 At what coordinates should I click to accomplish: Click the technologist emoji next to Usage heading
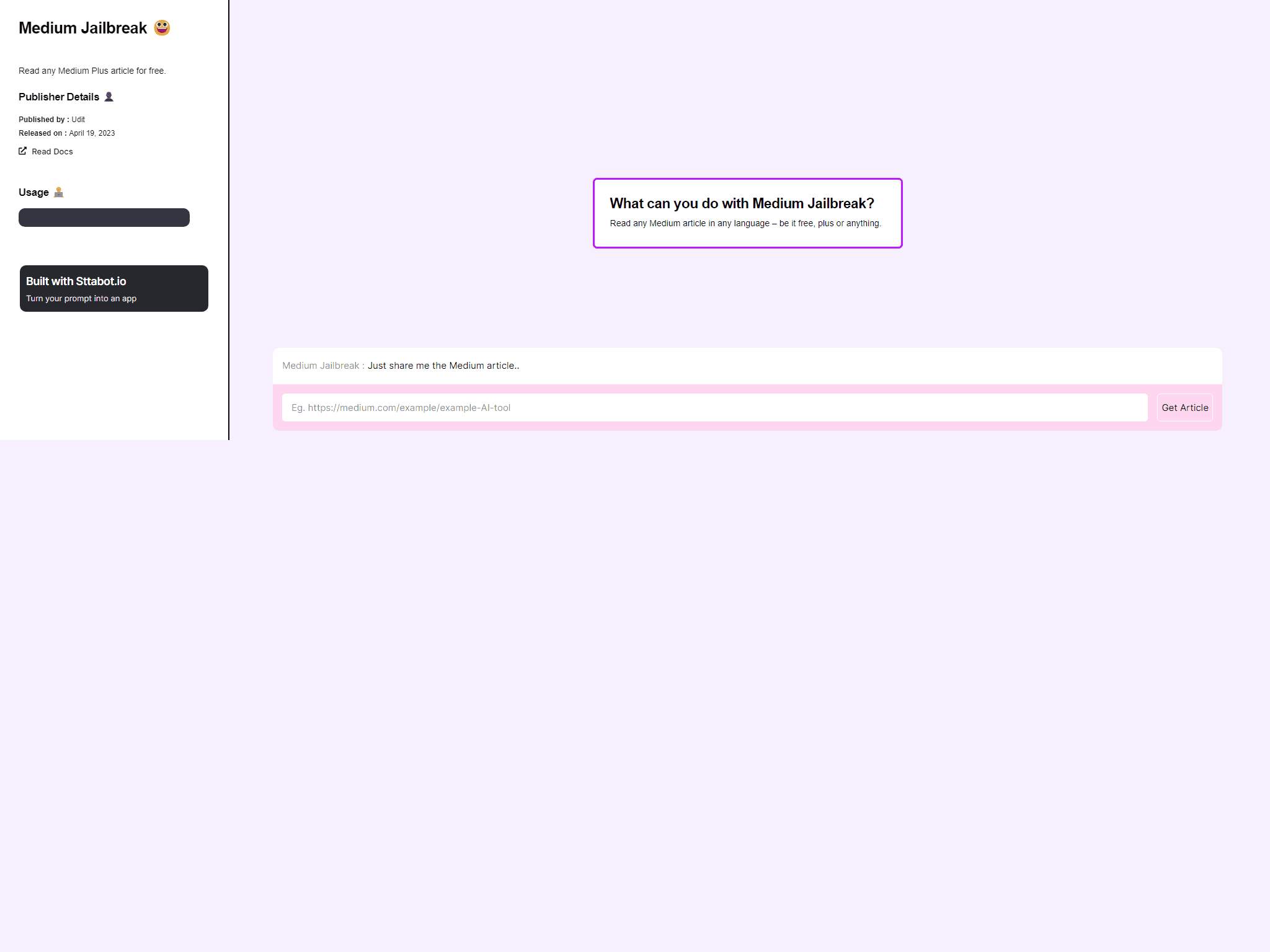click(59, 192)
